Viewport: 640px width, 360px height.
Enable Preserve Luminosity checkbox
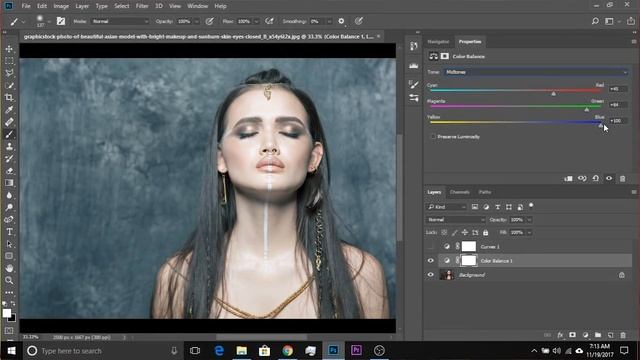pyautogui.click(x=433, y=137)
